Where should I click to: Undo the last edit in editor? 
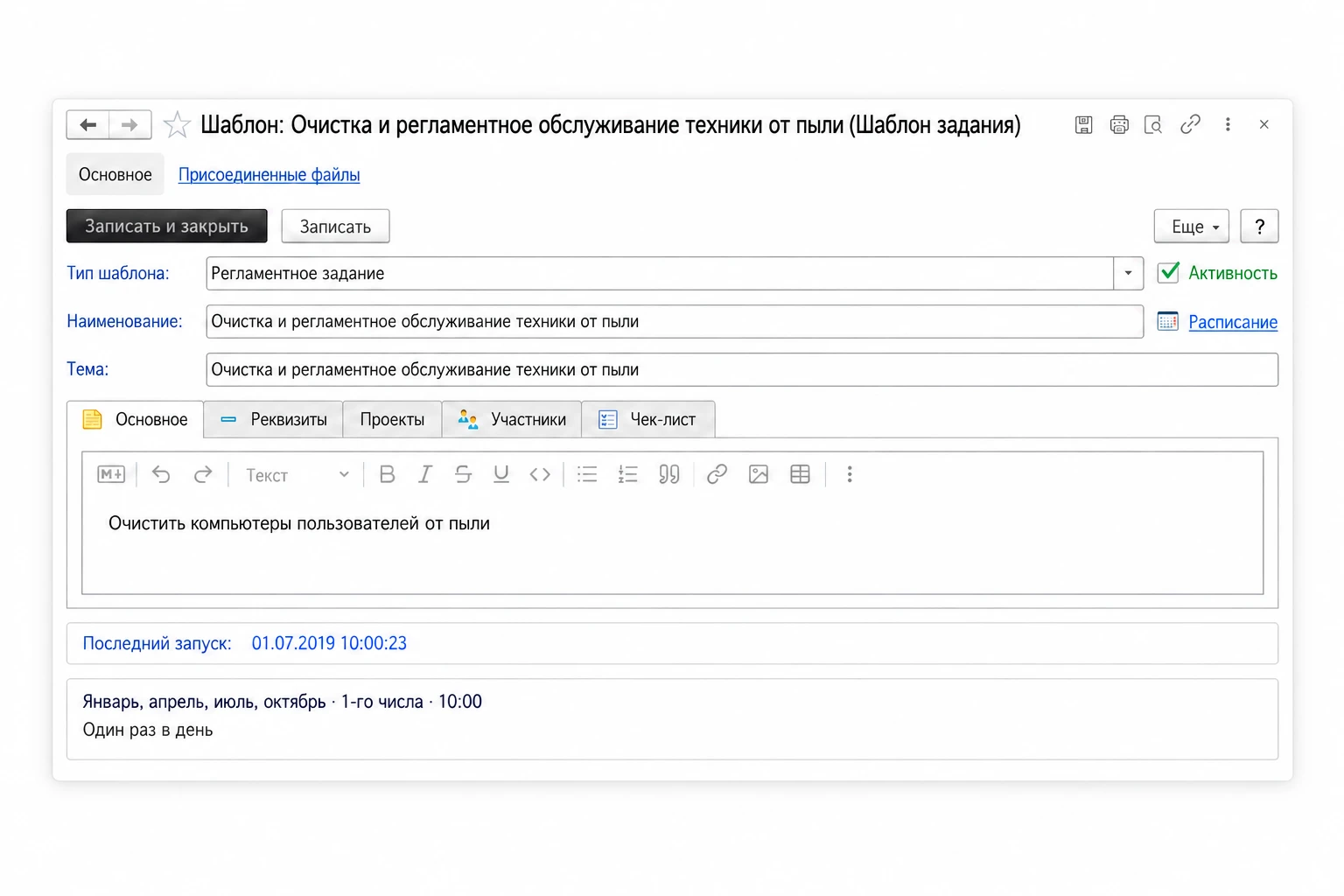pos(161,474)
